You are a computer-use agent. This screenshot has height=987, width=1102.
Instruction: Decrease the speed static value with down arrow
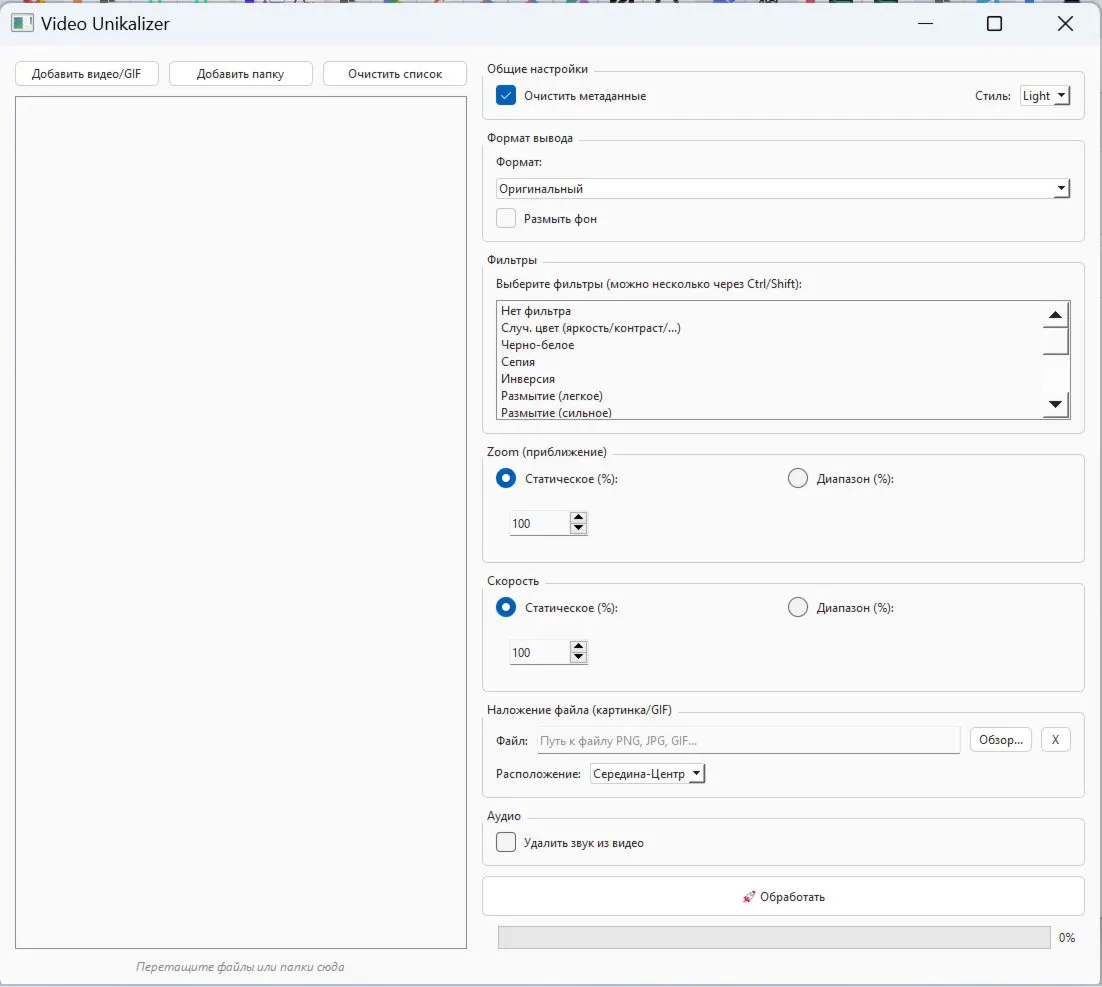tap(578, 658)
